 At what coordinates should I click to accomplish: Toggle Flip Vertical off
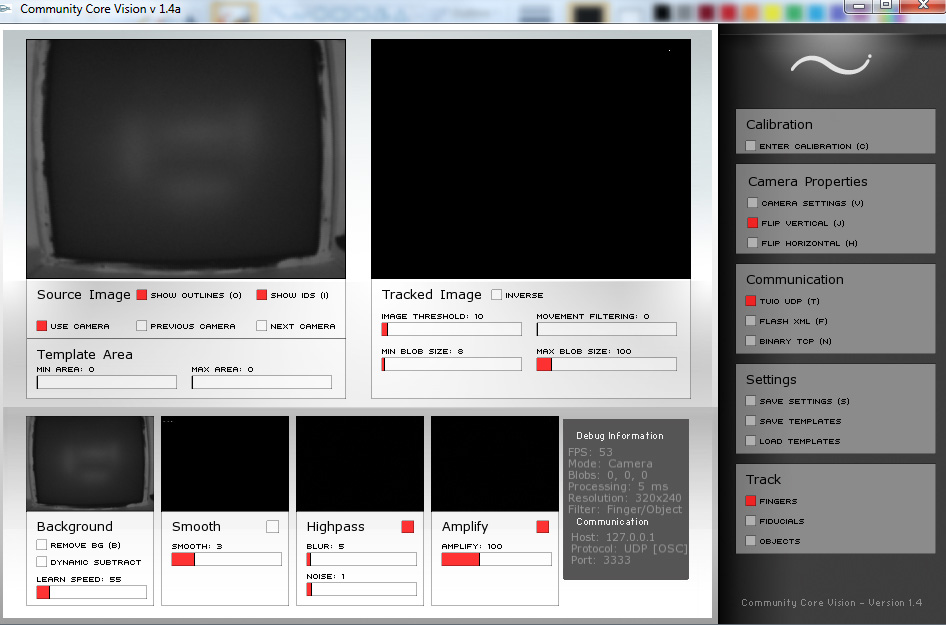tap(752, 223)
